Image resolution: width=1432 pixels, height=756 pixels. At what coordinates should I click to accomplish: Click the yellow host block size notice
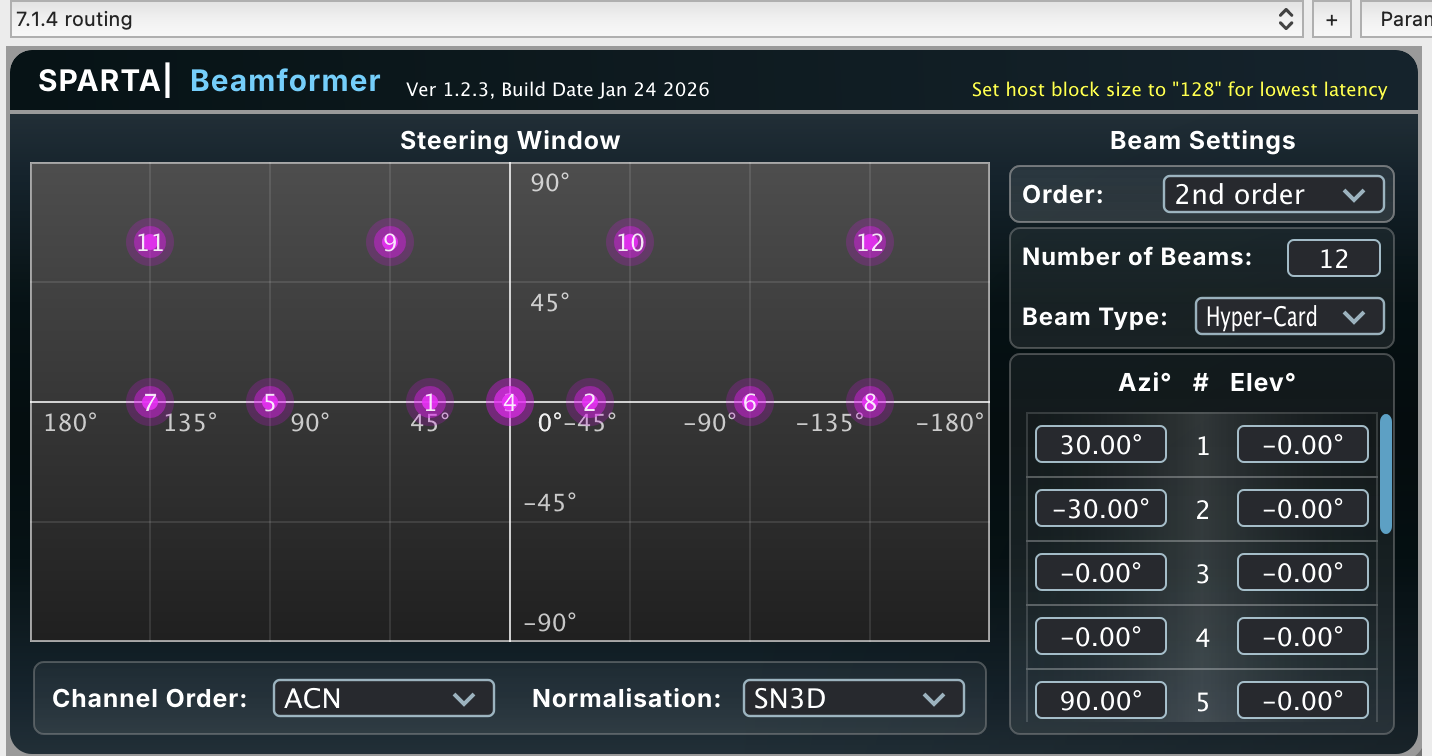1180,89
